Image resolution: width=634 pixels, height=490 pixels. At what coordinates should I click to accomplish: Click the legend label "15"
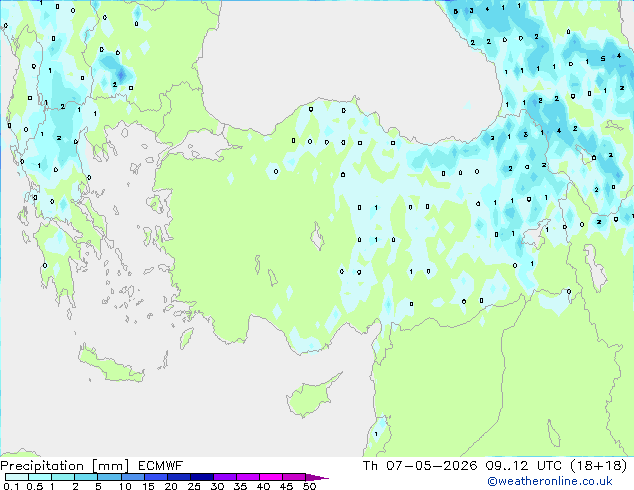pyautogui.click(x=148, y=486)
